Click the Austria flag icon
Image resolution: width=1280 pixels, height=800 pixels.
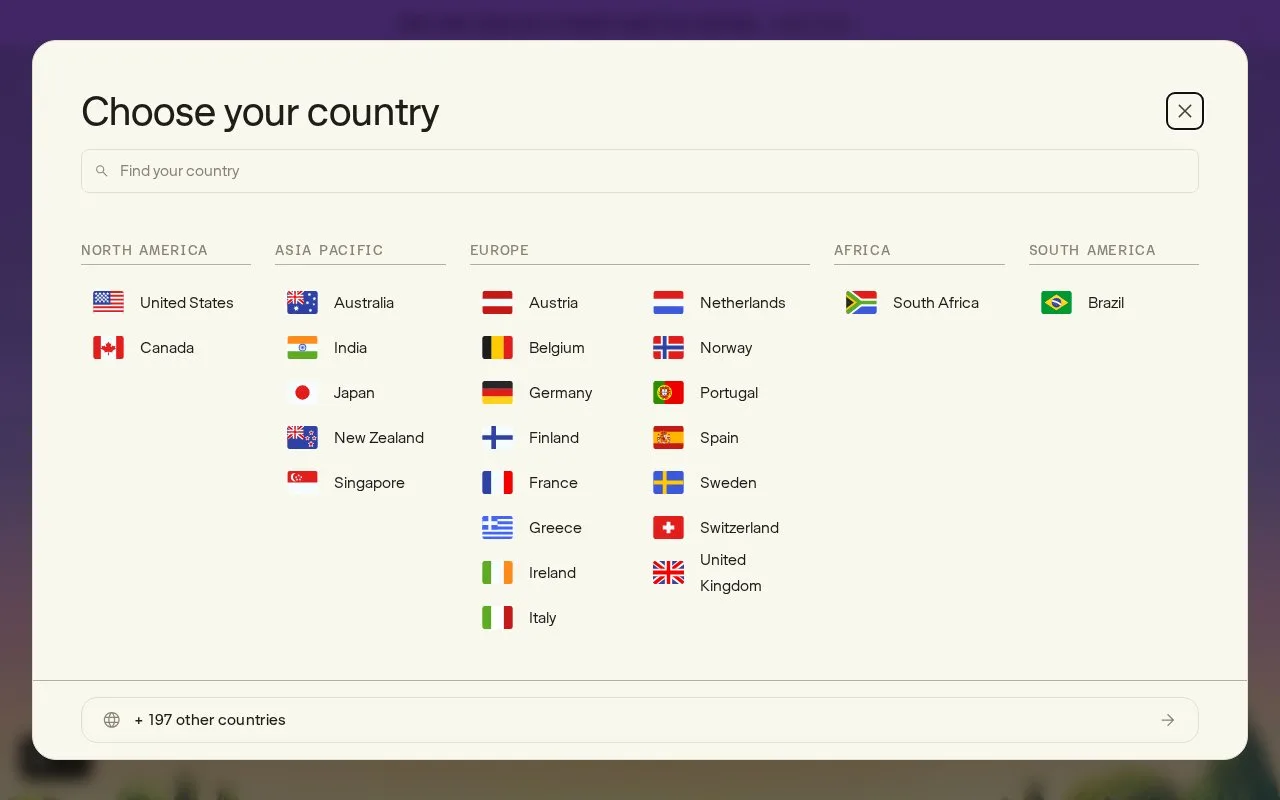497,302
